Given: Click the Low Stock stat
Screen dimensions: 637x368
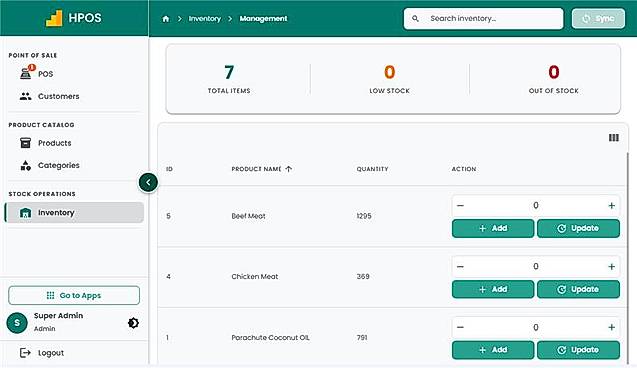Looking at the screenshot, I should (x=390, y=79).
